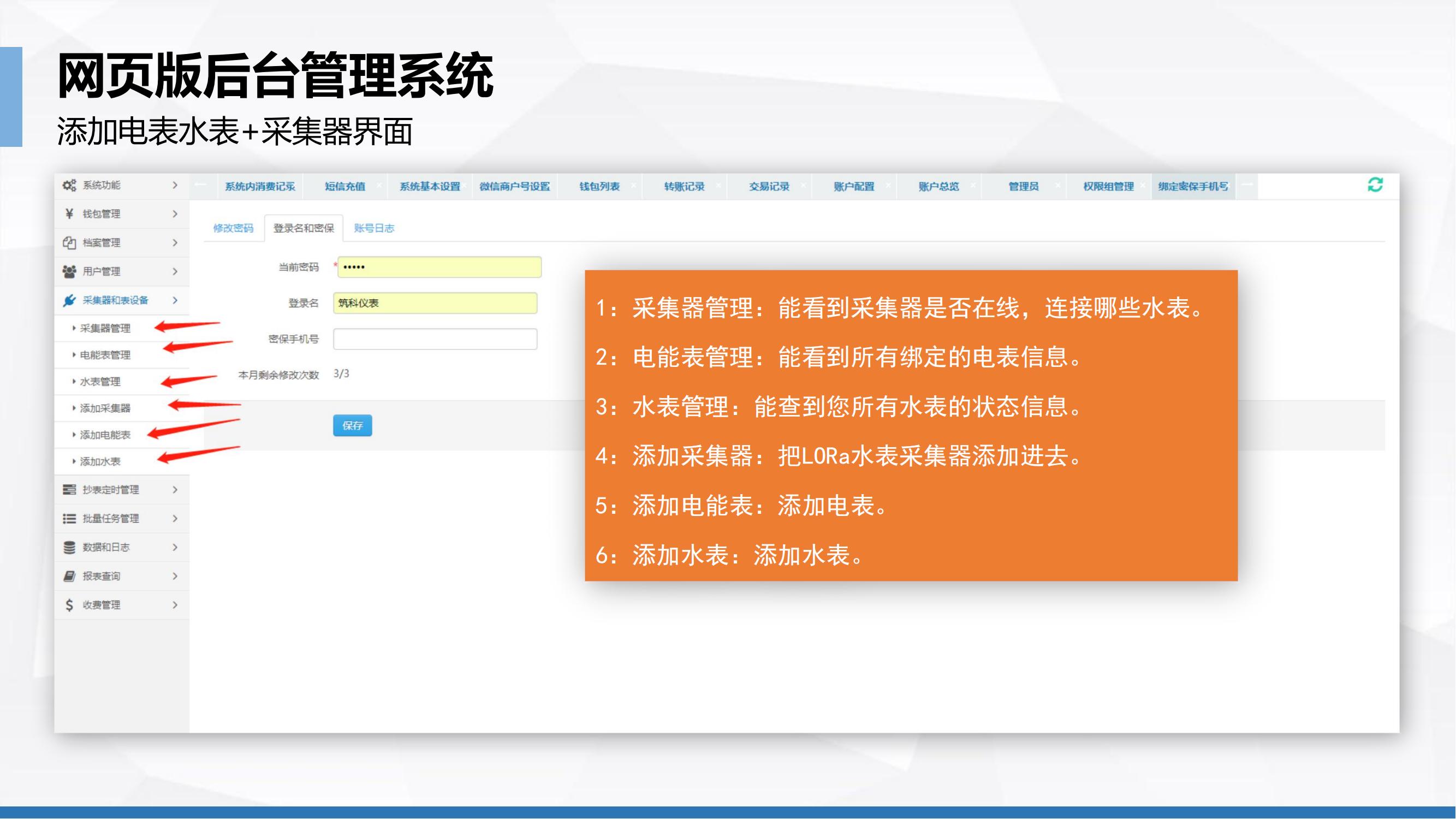
Task: Click the 登录名 field with 筑科仪表
Action: [x=435, y=303]
